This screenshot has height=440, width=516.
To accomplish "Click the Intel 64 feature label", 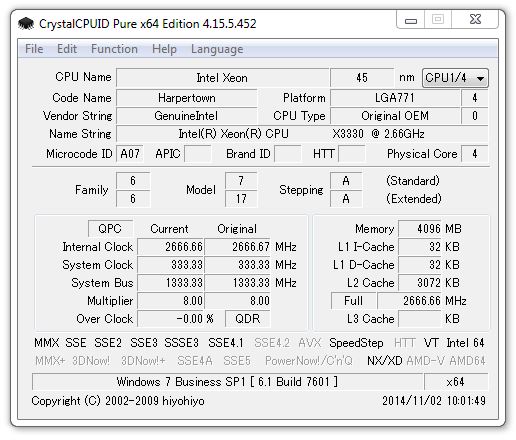I will click(465, 343).
